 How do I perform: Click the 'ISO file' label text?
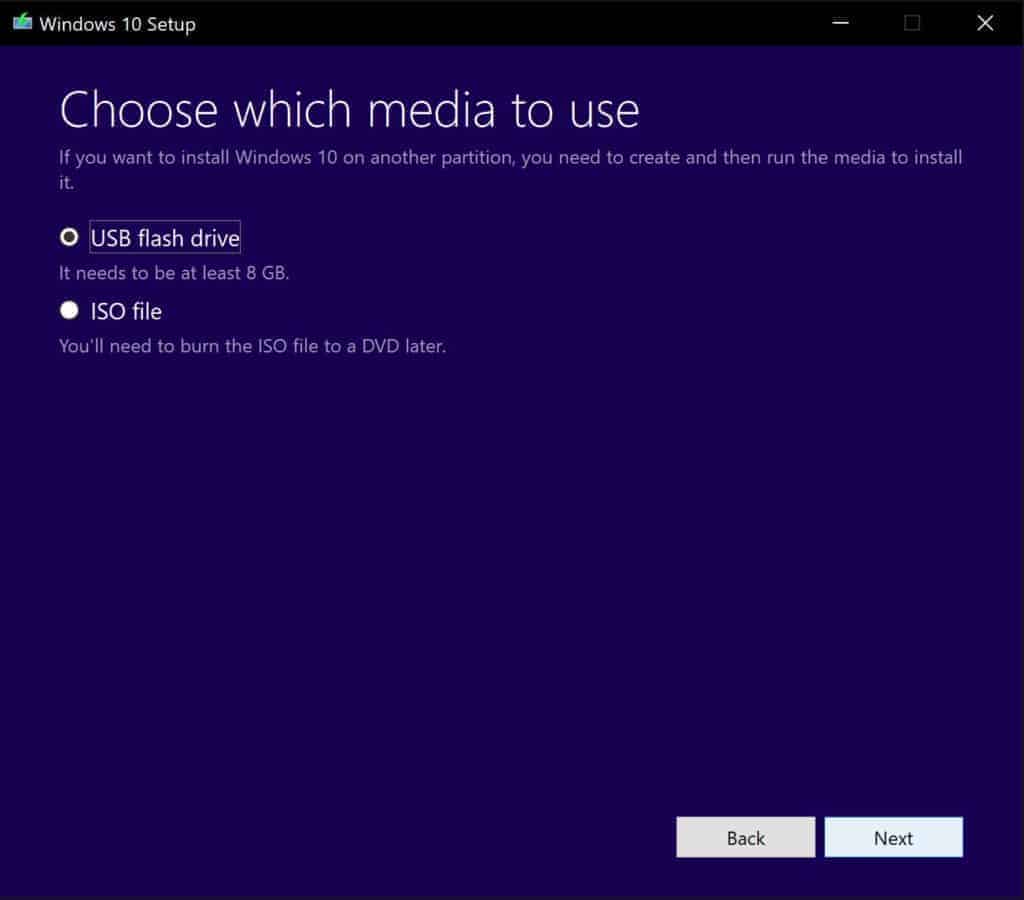click(x=126, y=312)
